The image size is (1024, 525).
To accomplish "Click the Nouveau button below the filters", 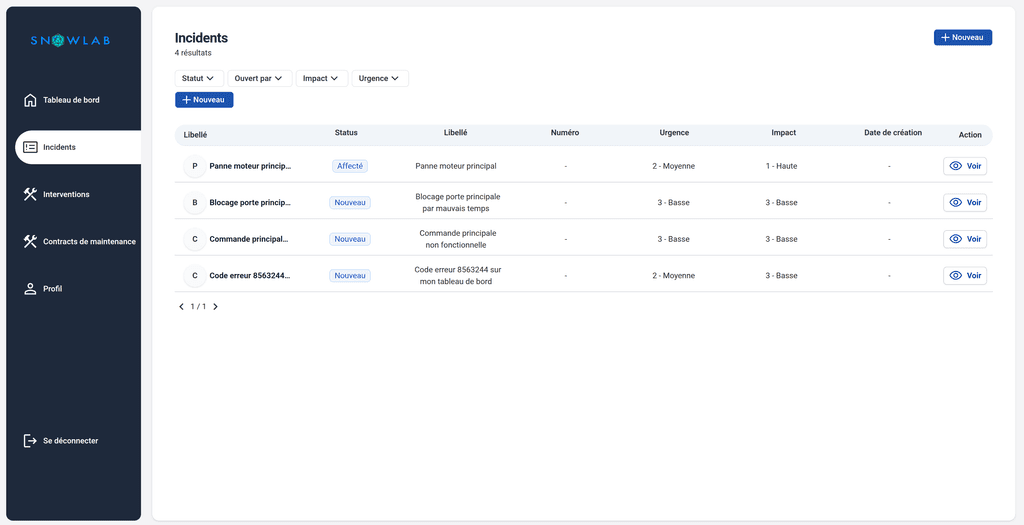I will click(x=204, y=100).
